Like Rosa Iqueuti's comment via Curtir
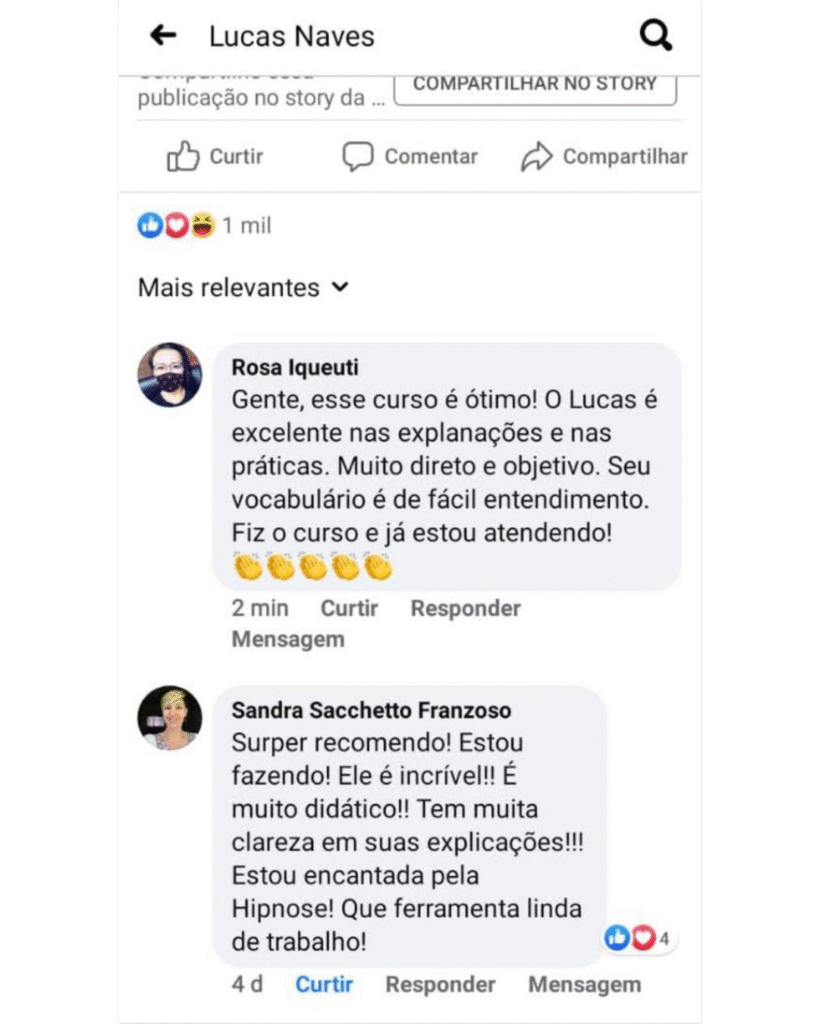This screenshot has width=819, height=1024. tap(349, 608)
